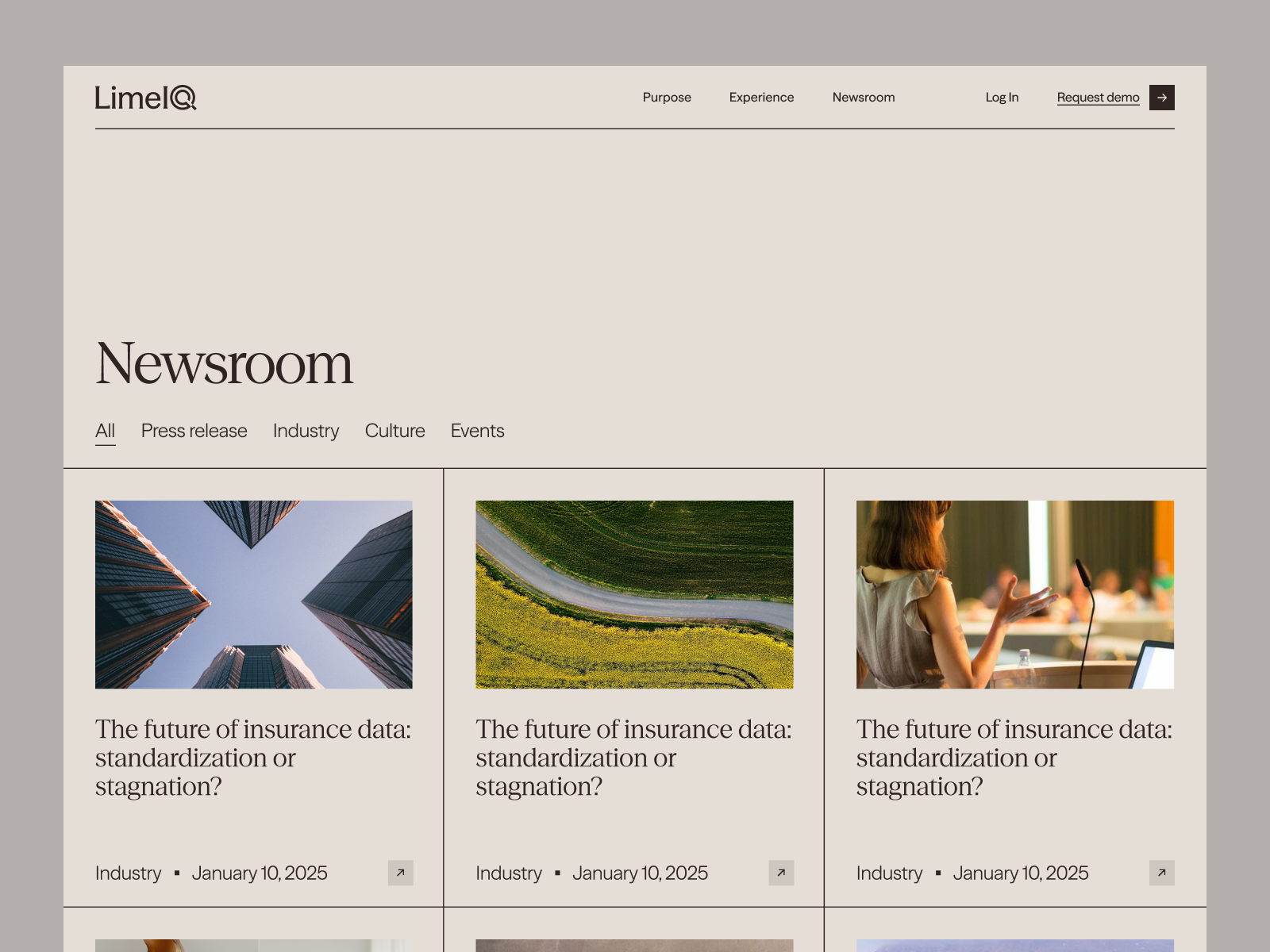Open the skyscrapers article thumbnail
Screen dimensions: 1270x952
254,594
